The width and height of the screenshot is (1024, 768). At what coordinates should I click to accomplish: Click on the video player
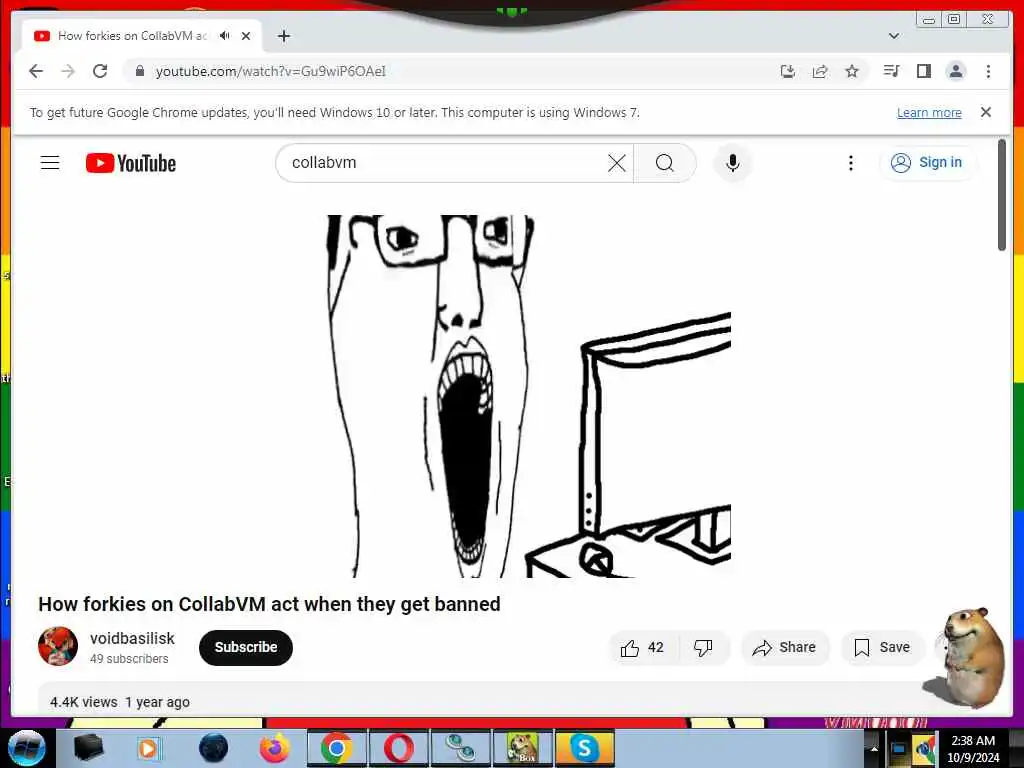(511, 396)
